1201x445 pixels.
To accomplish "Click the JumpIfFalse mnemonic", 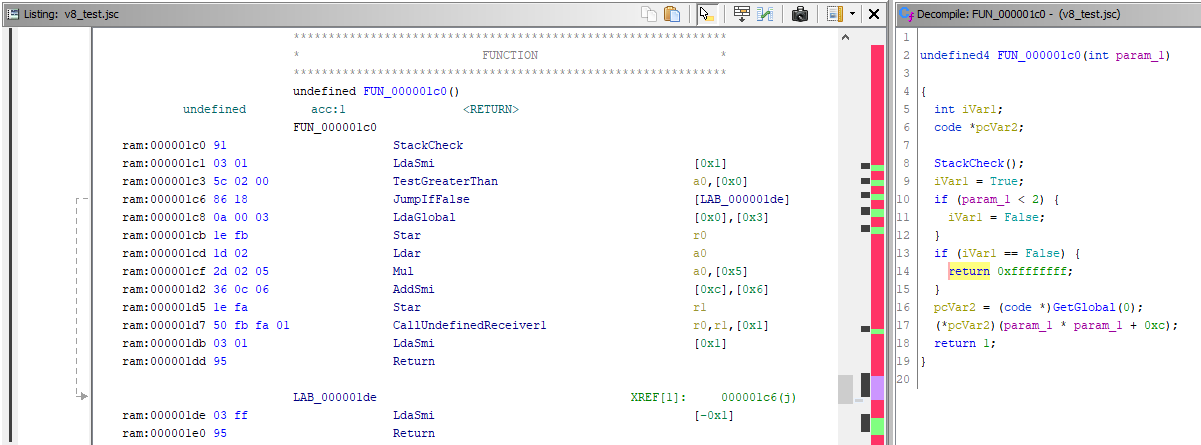I will click(x=431, y=199).
